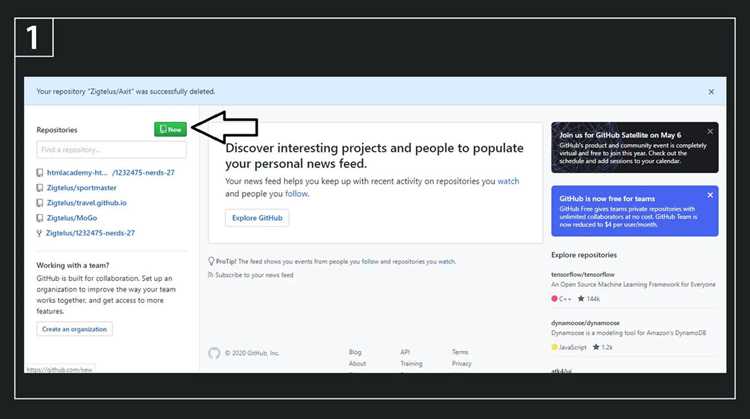Click the repo icon beside Zigtelus/MoGo

pyautogui.click(x=40, y=218)
